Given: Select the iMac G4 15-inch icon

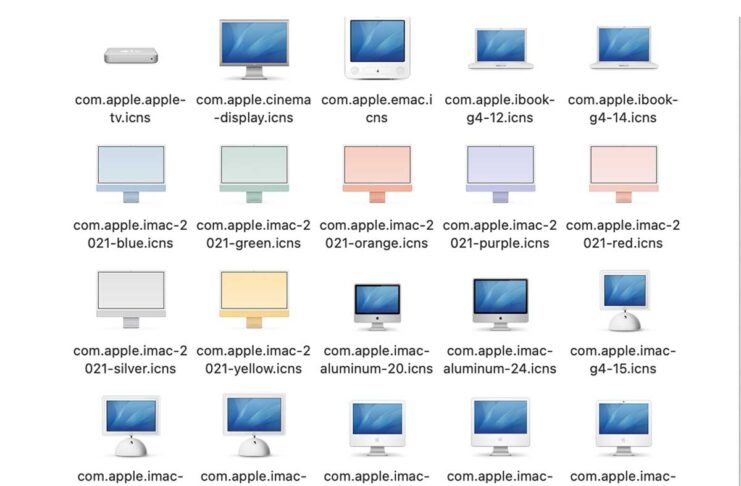Looking at the screenshot, I should [x=624, y=300].
